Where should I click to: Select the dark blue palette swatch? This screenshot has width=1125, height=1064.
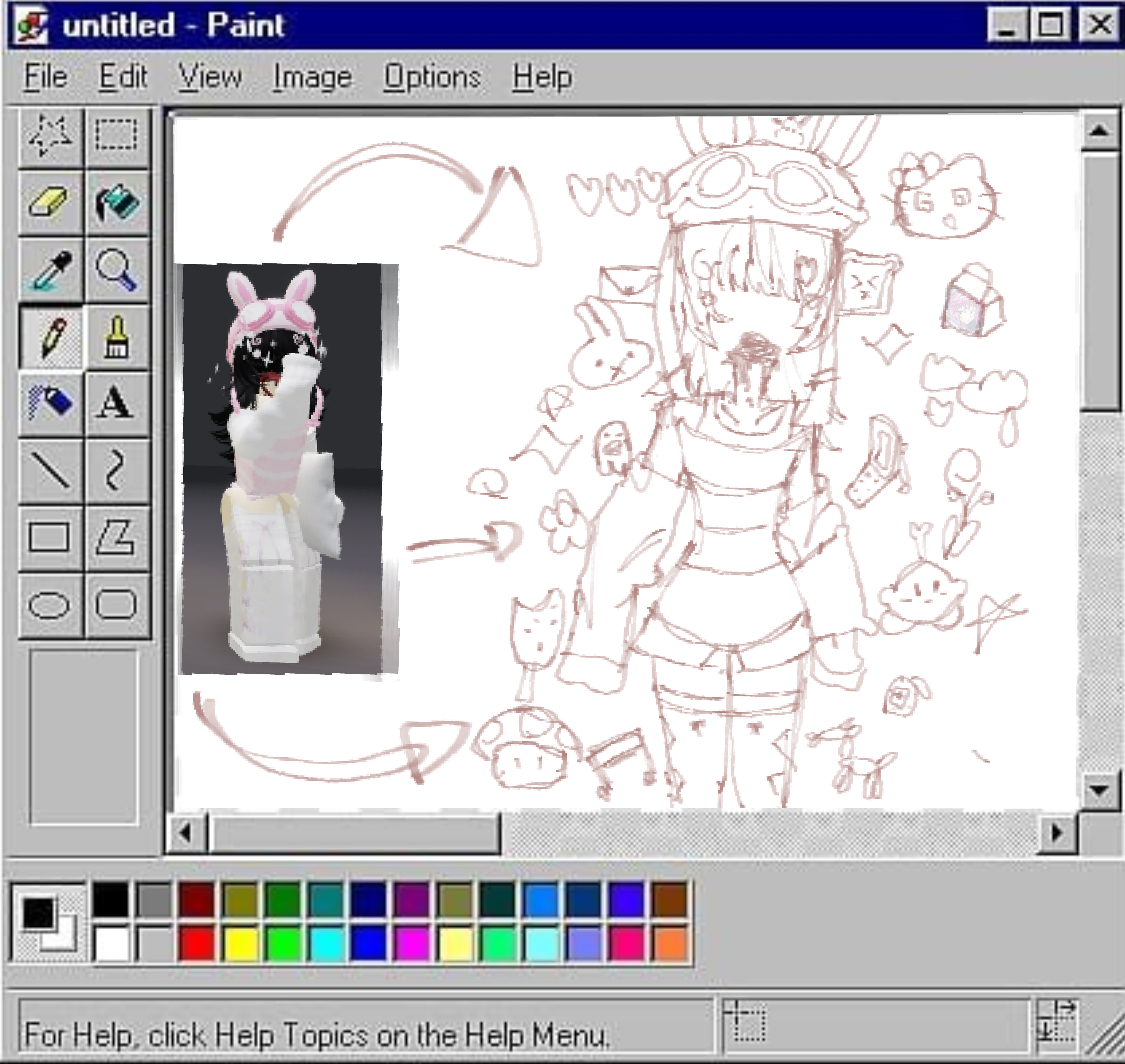click(x=369, y=899)
